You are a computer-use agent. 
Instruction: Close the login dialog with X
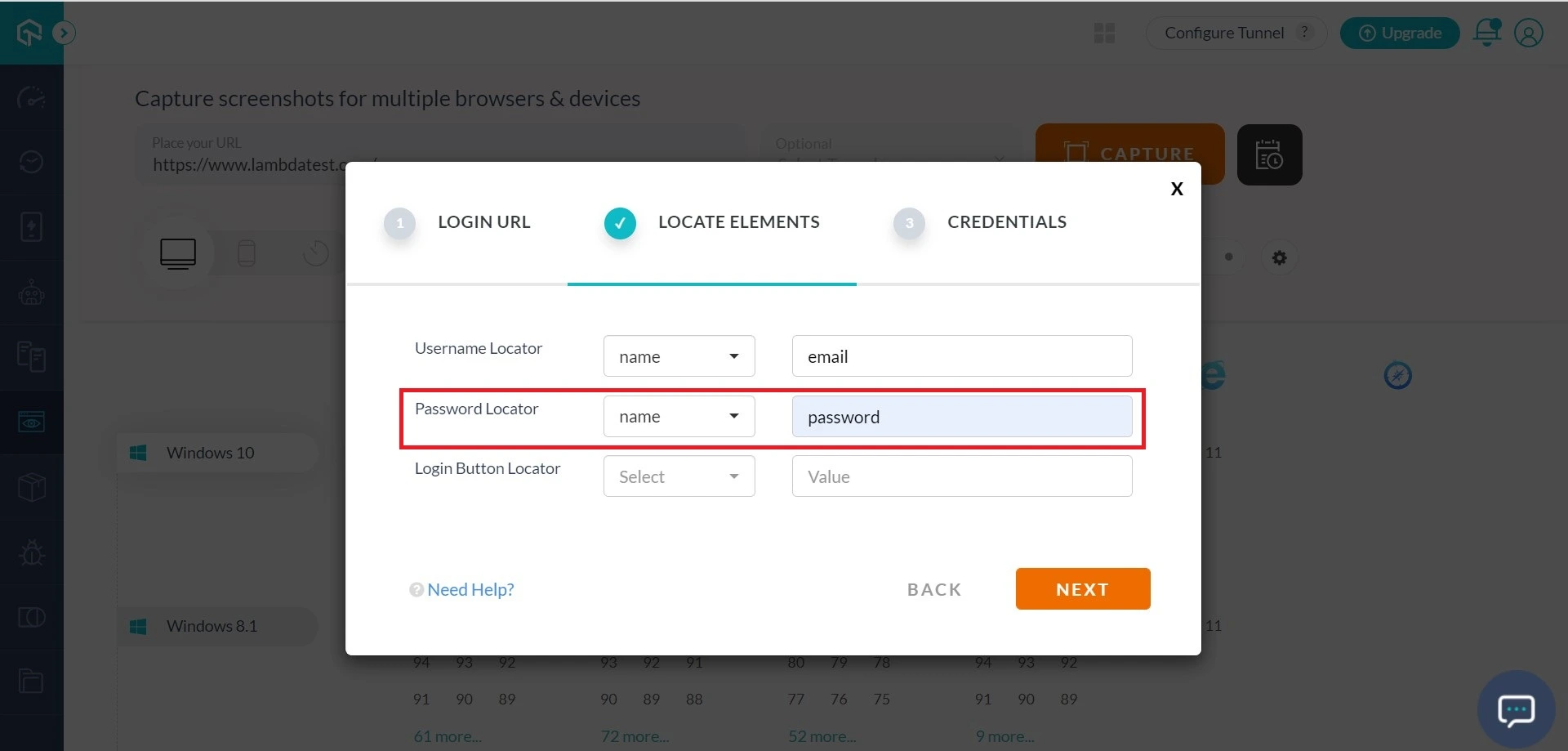(x=1176, y=189)
